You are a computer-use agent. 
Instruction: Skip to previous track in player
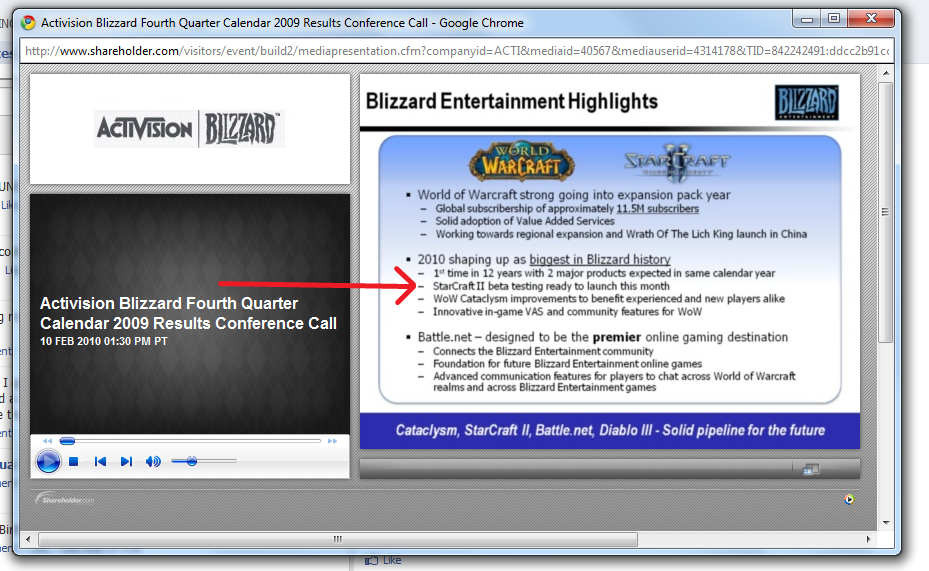(x=100, y=461)
